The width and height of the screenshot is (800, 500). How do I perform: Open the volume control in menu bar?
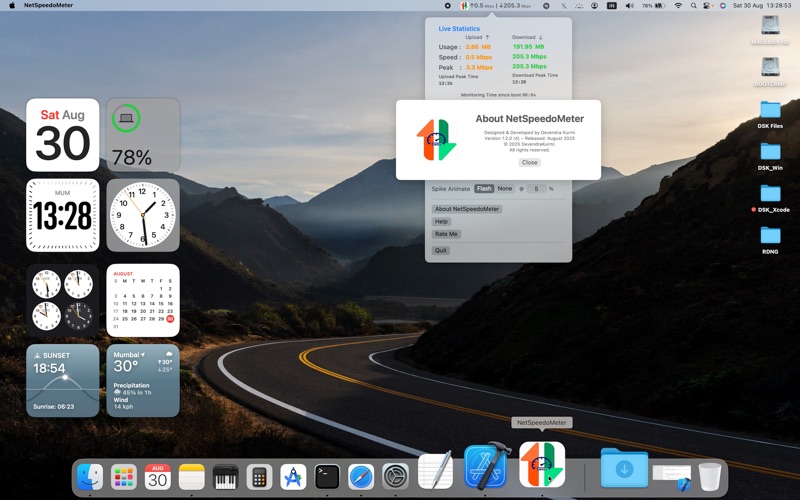click(x=630, y=6)
